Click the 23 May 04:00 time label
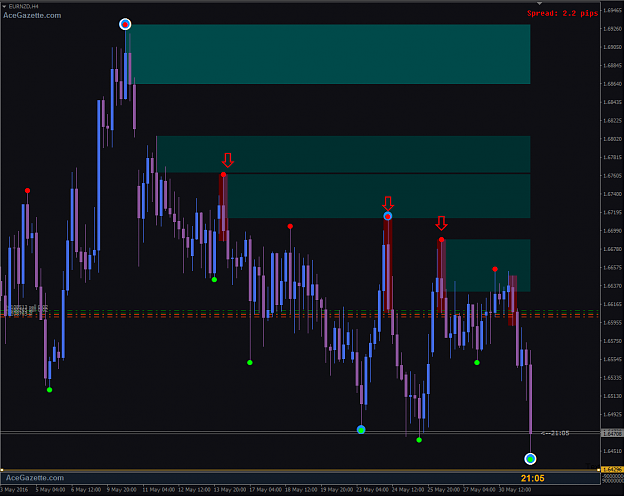Image resolution: width=625 pixels, height=497 pixels. point(373,489)
